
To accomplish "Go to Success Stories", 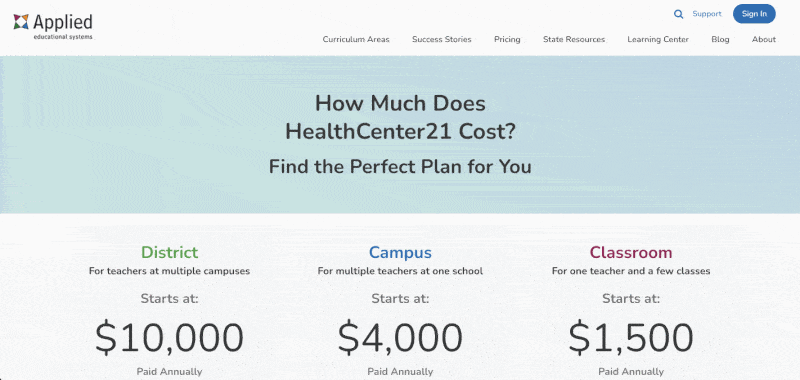I will click(x=441, y=39).
